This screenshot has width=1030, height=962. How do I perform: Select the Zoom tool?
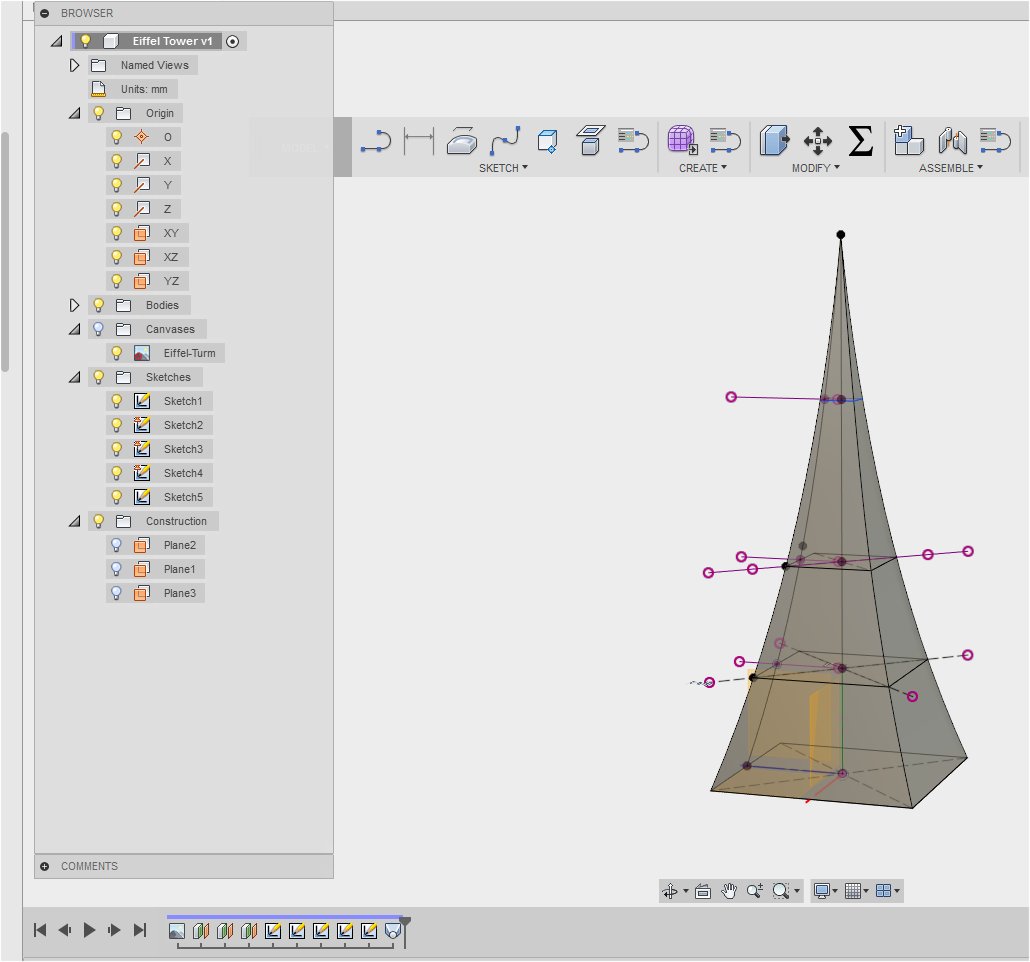(755, 891)
